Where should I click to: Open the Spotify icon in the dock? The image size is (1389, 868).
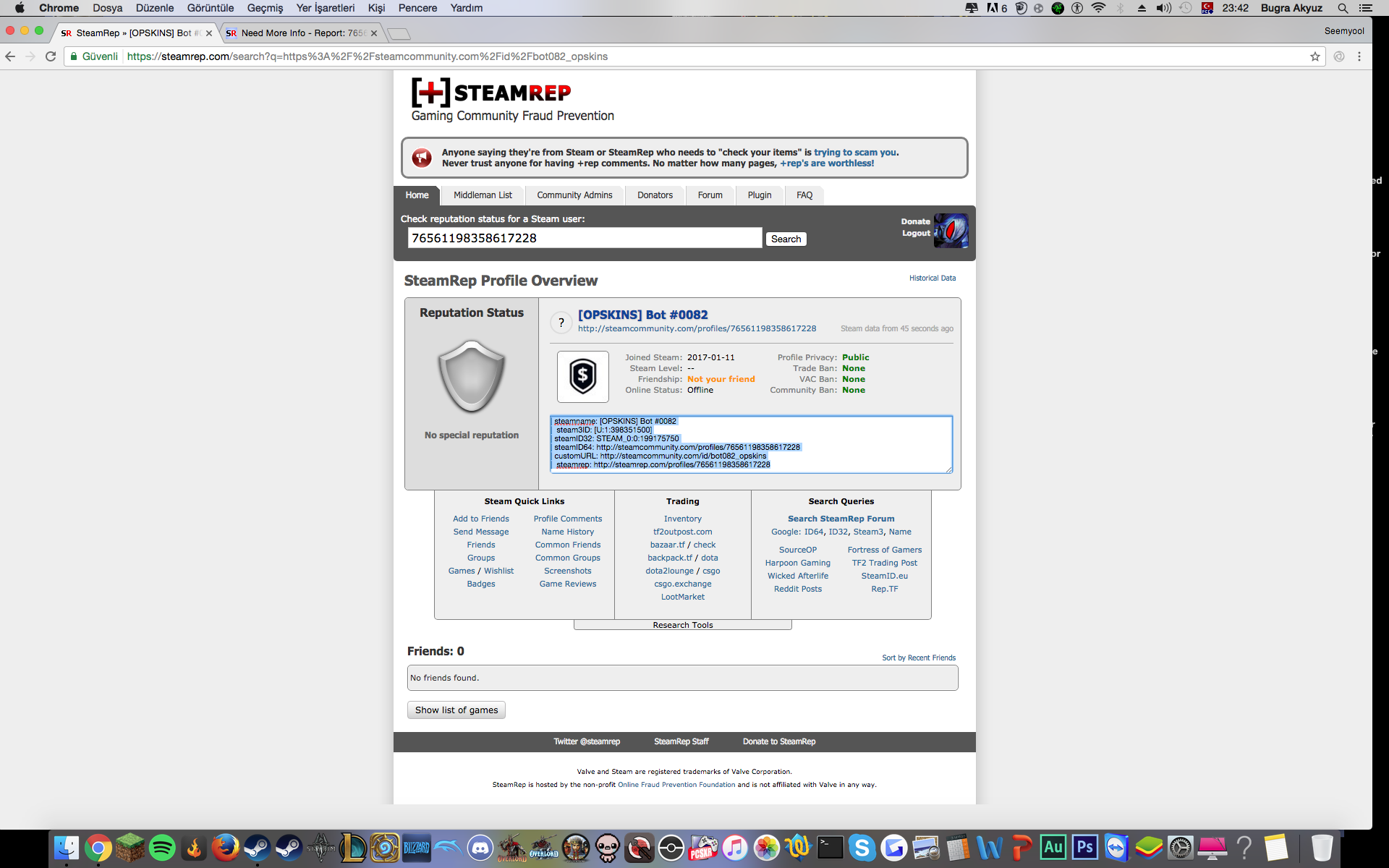tap(162, 847)
